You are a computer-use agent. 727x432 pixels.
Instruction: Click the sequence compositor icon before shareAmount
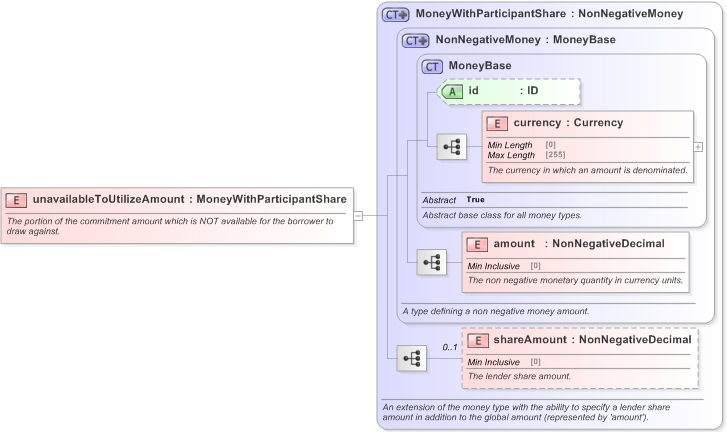coord(412,358)
